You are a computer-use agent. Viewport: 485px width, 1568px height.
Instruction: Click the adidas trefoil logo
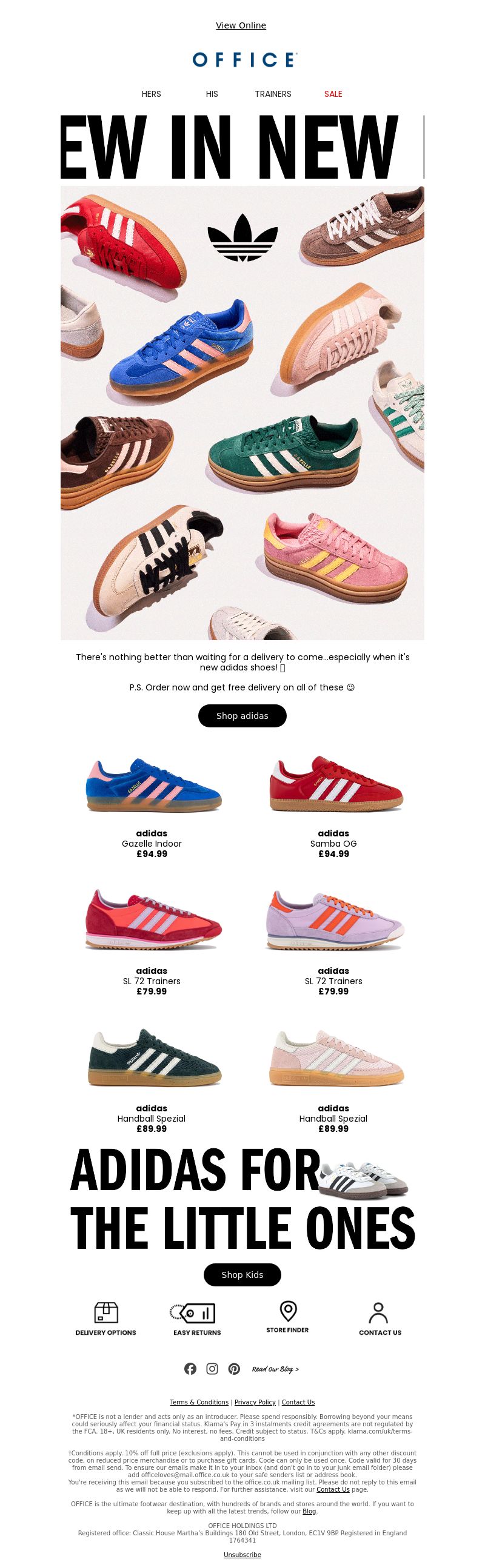pos(242,237)
